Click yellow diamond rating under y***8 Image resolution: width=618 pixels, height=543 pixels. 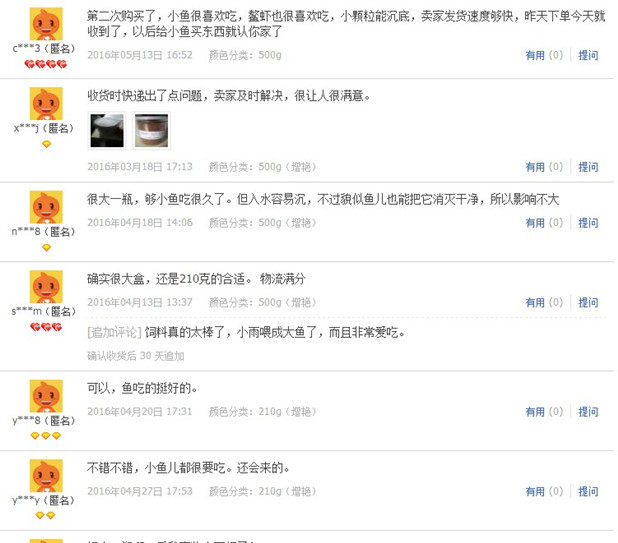tap(46, 435)
